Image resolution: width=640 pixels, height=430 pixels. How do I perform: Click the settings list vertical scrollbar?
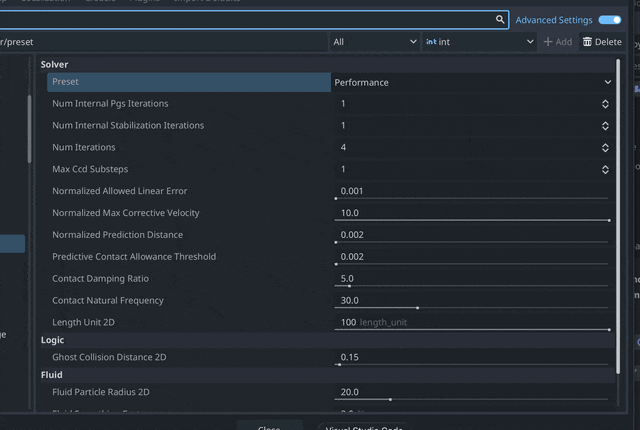click(x=618, y=200)
